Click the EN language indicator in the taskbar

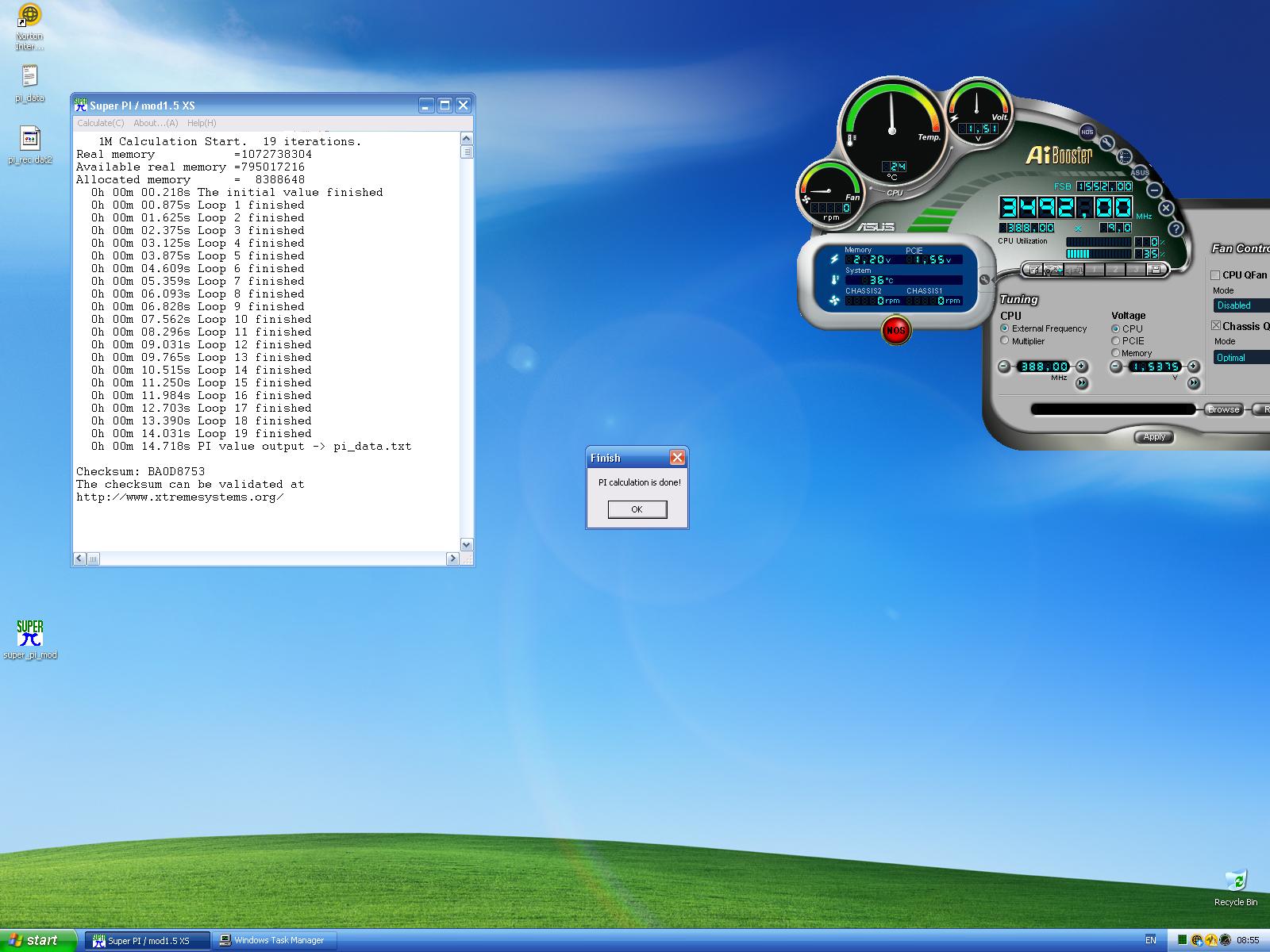(x=1151, y=940)
